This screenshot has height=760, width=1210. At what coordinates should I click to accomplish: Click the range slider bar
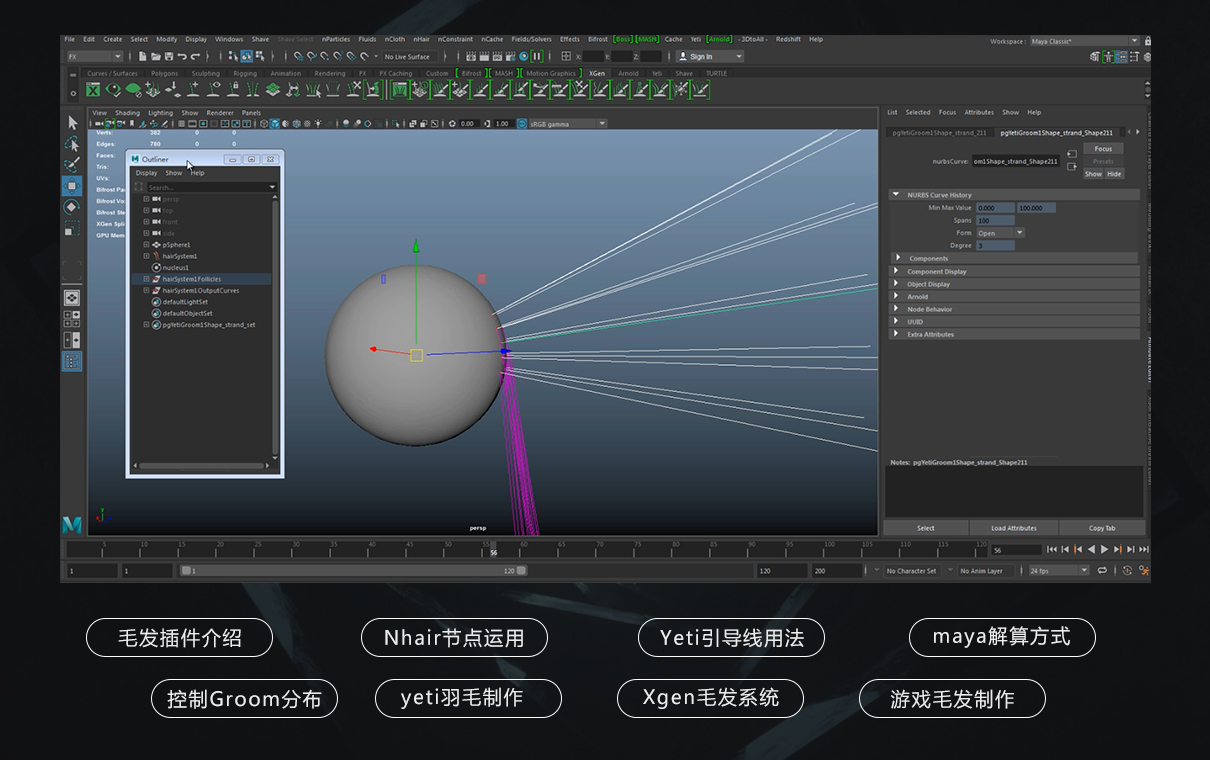pyautogui.click(x=353, y=571)
